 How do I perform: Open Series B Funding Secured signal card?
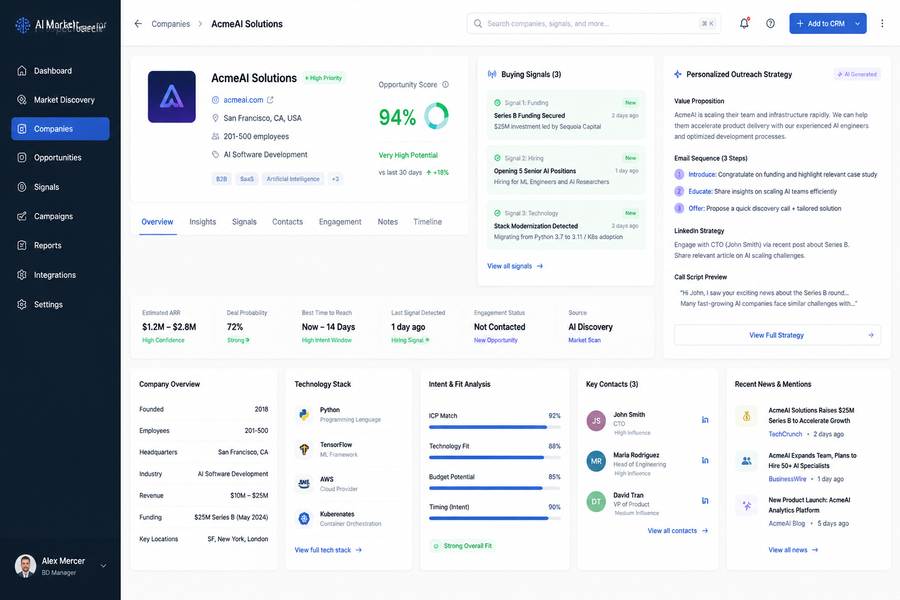(x=566, y=114)
